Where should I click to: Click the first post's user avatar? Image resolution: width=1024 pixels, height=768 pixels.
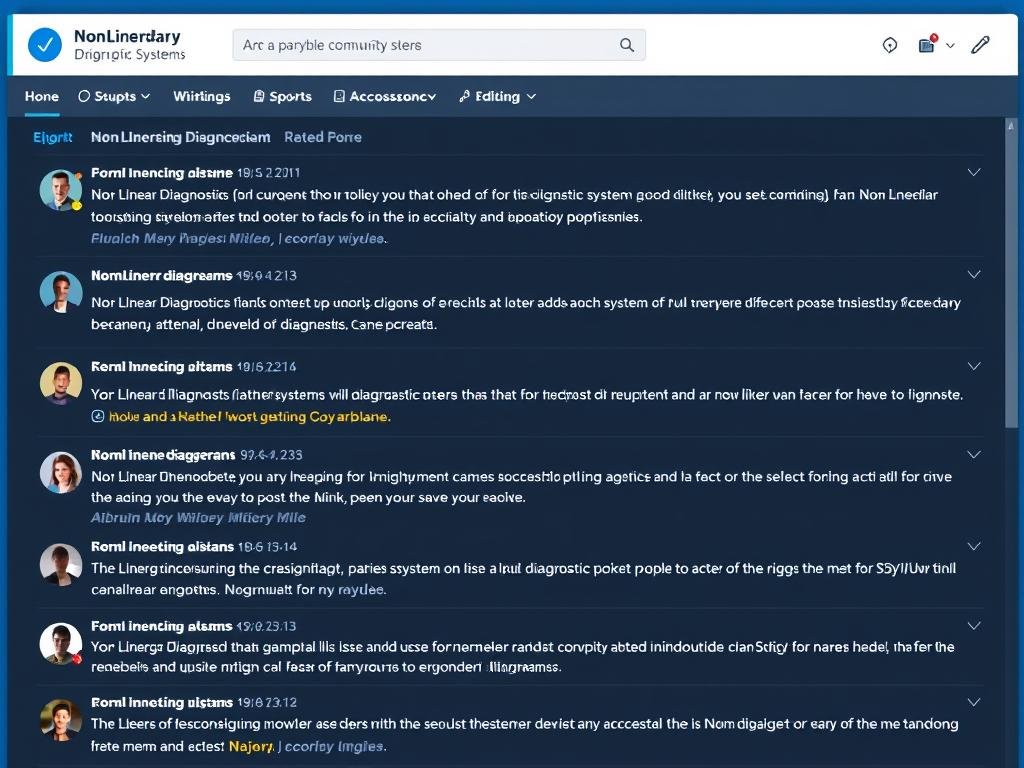[x=60, y=190]
